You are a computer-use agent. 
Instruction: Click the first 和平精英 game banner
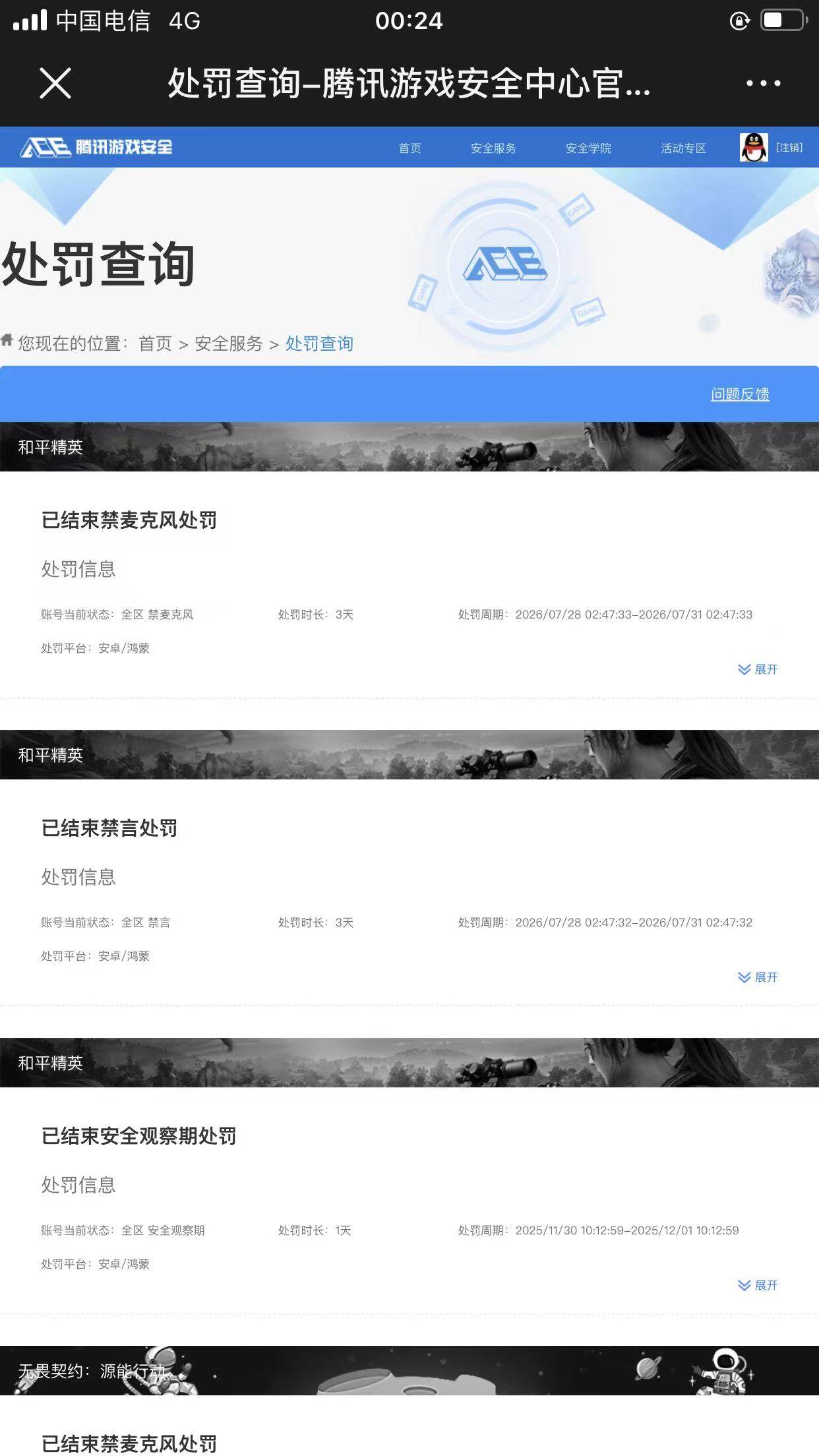click(409, 446)
